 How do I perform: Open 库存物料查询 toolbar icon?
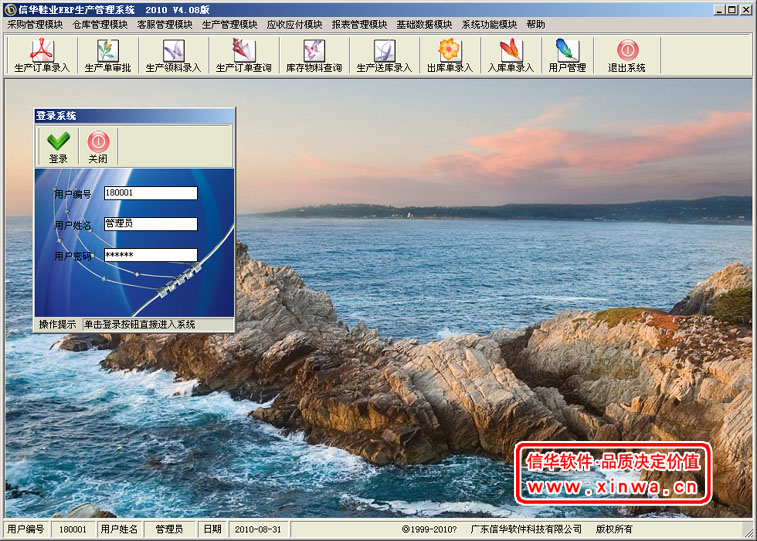click(314, 55)
